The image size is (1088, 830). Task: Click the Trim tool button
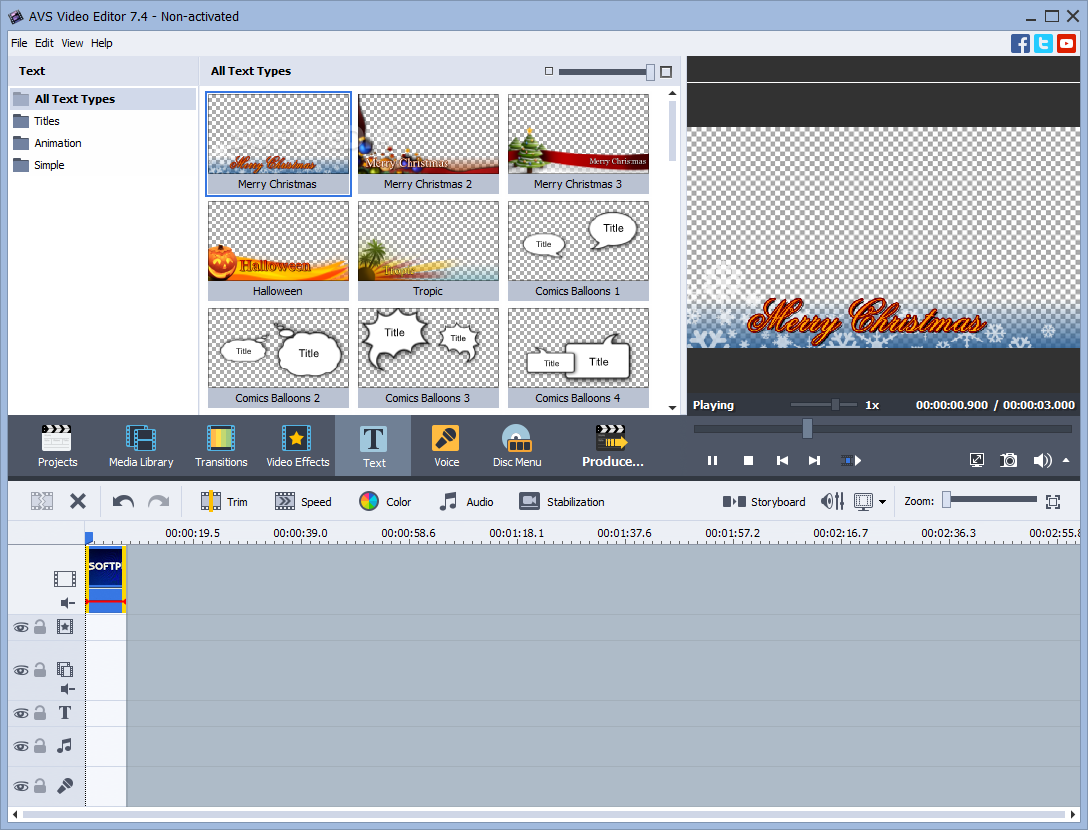(223, 501)
